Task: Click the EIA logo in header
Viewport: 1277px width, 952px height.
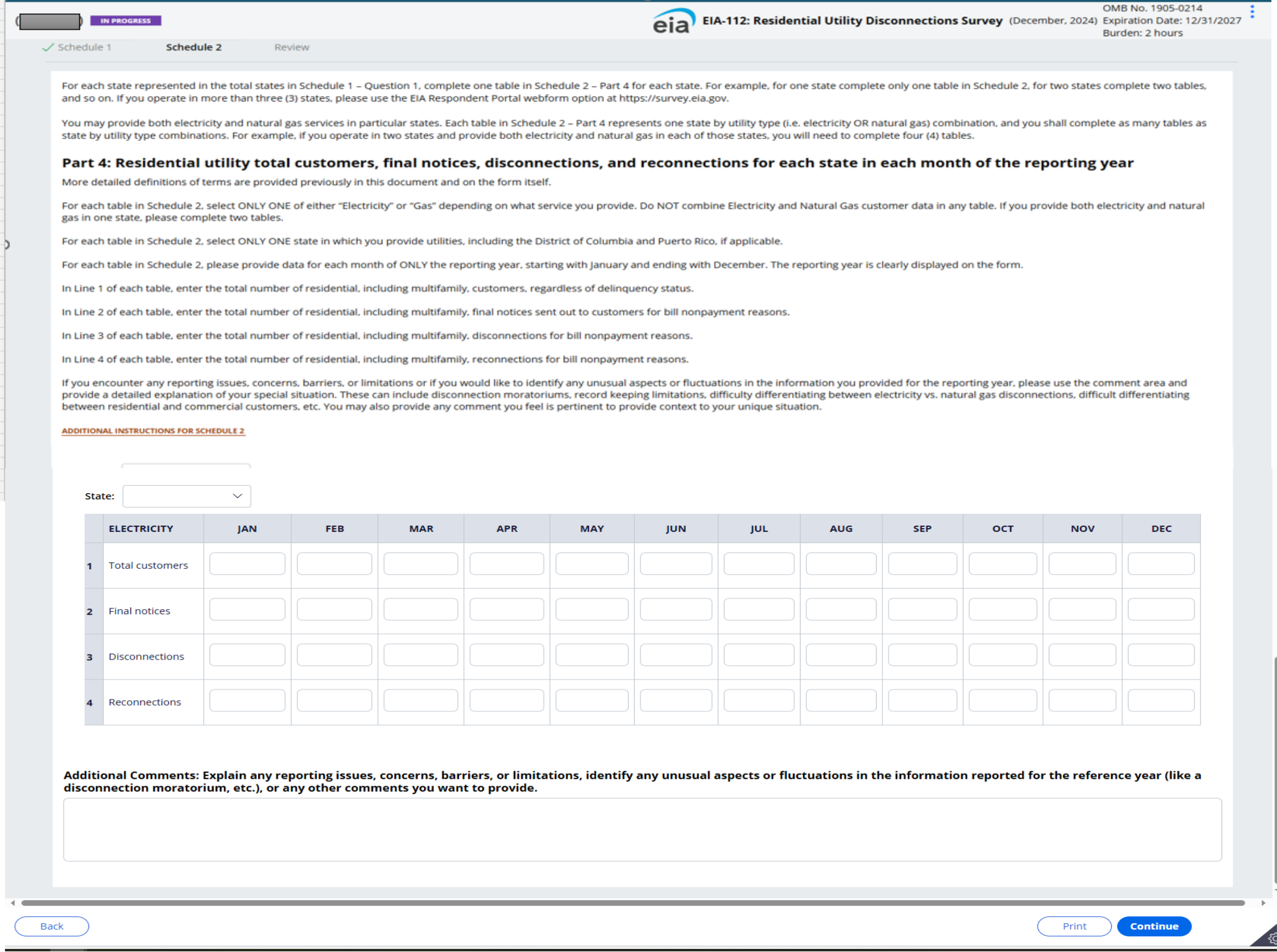Action: coord(673,22)
